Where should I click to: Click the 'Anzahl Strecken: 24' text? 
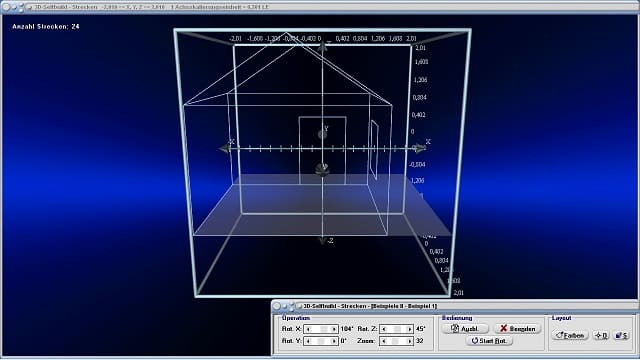pos(46,27)
